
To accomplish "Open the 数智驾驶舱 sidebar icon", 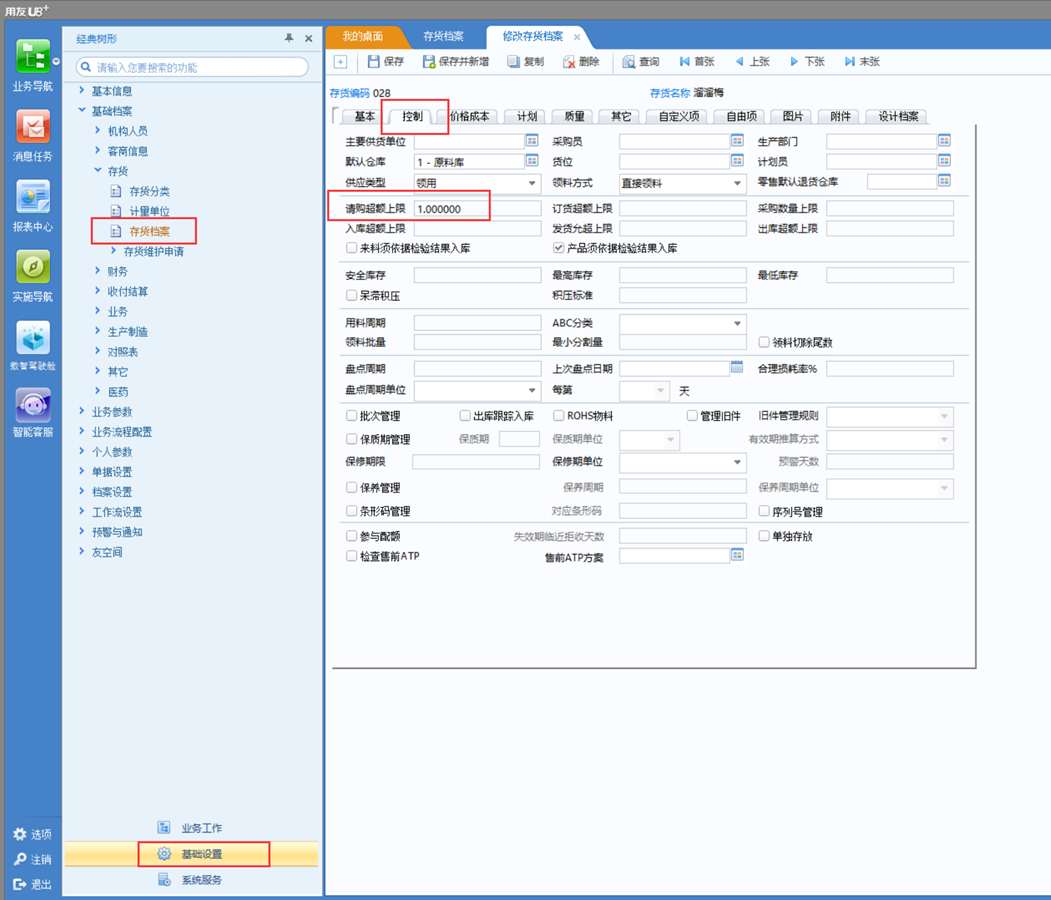I will (33, 337).
